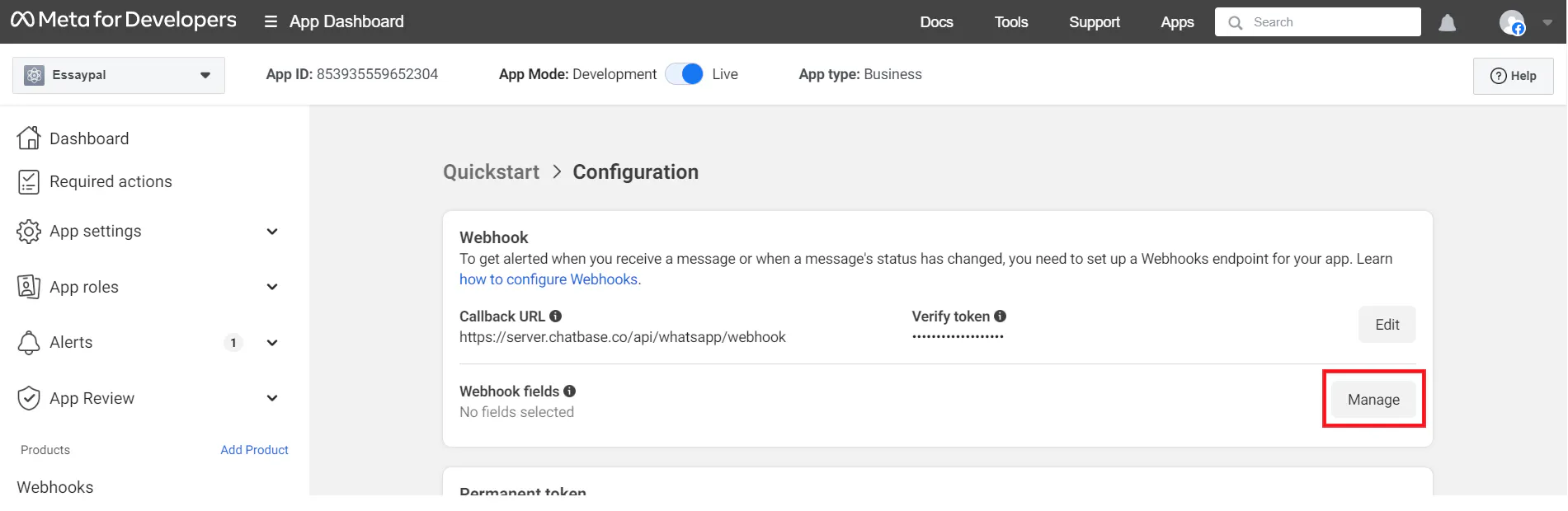Open the Essaypal app selector dropdown

[119, 75]
